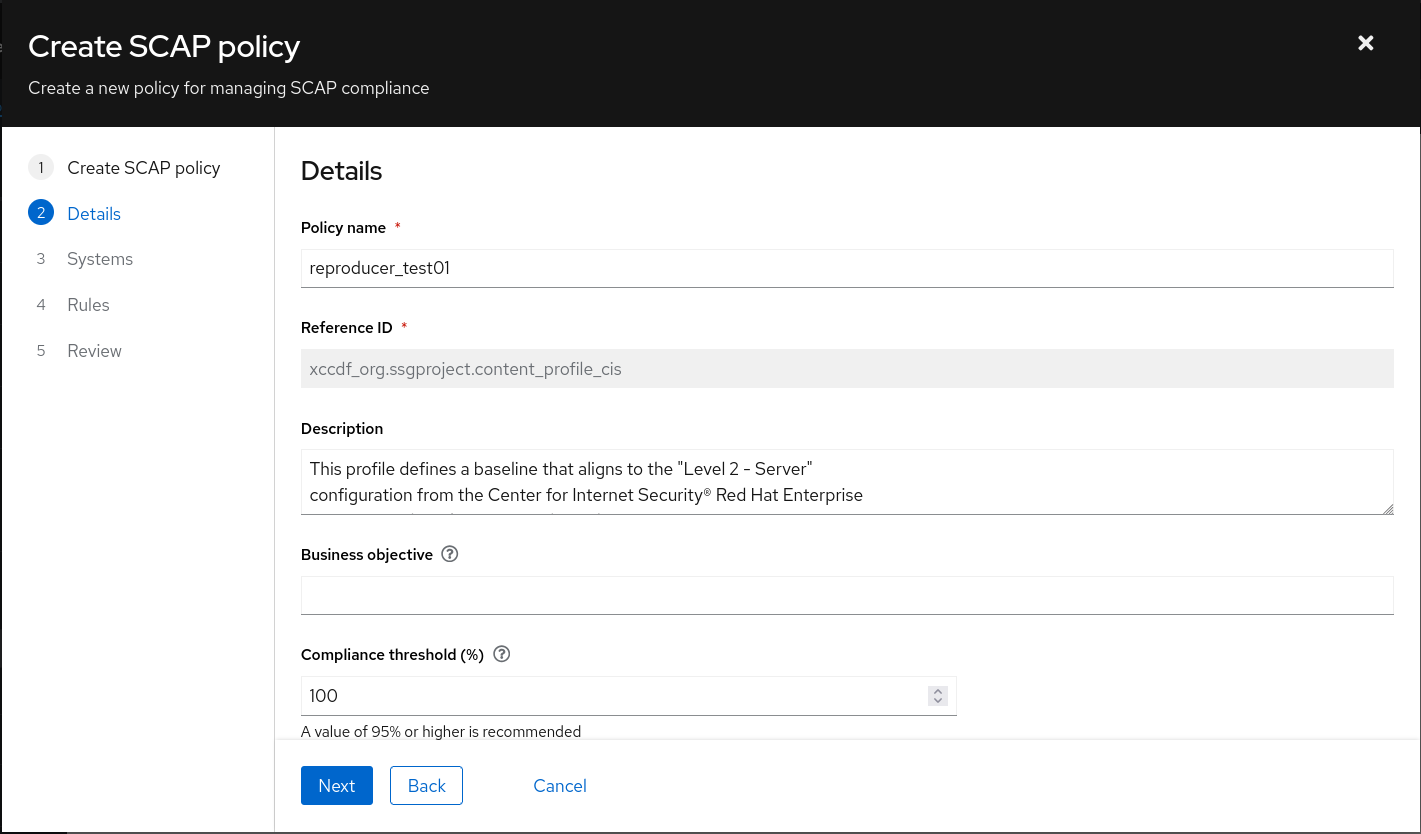Increase compliance threshold with up arrow
This screenshot has height=834, width=1421.
pos(937,691)
